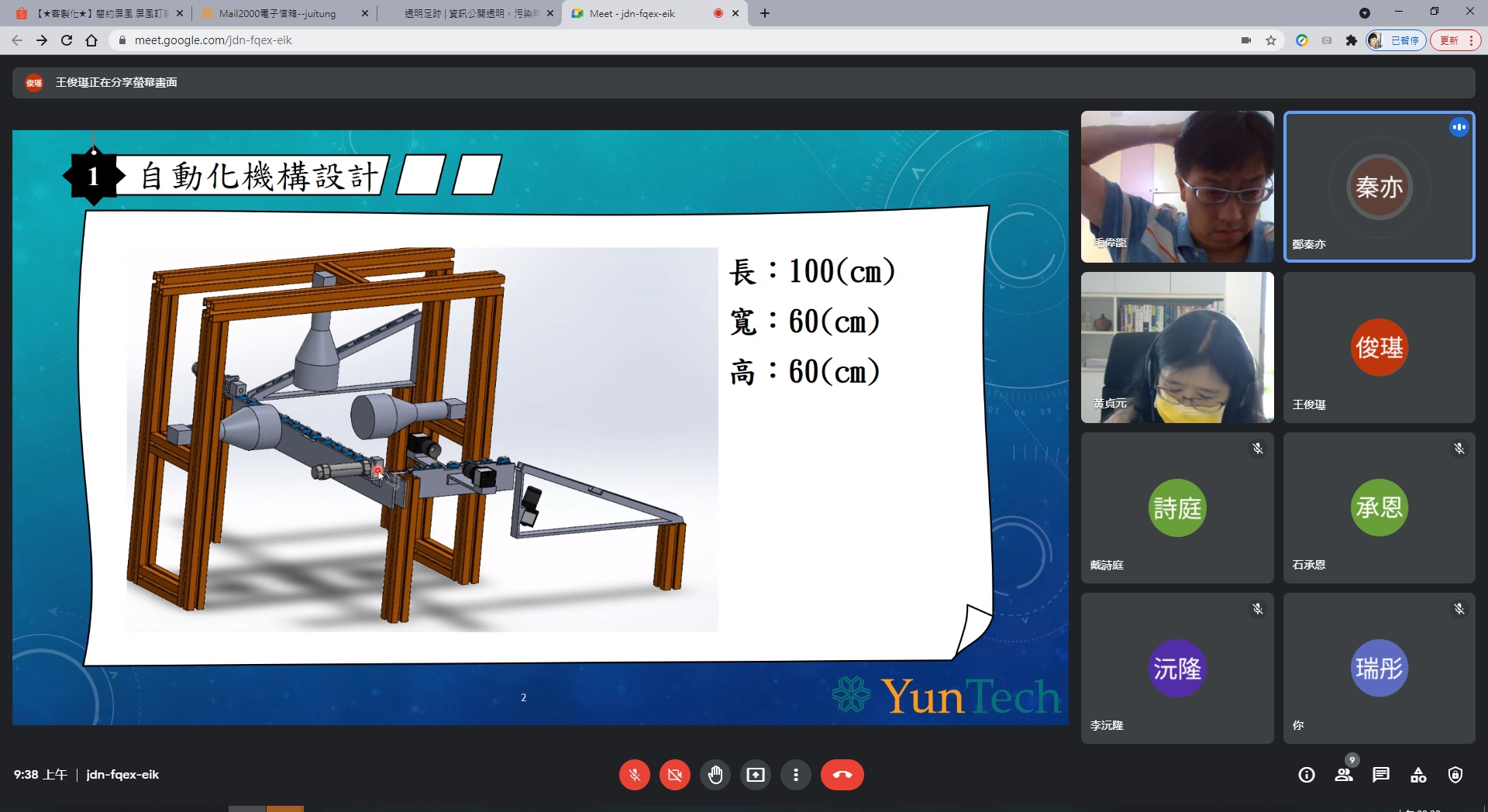Open the Chrome extensions puzzle icon
This screenshot has width=1488, height=812.
pyautogui.click(x=1352, y=40)
